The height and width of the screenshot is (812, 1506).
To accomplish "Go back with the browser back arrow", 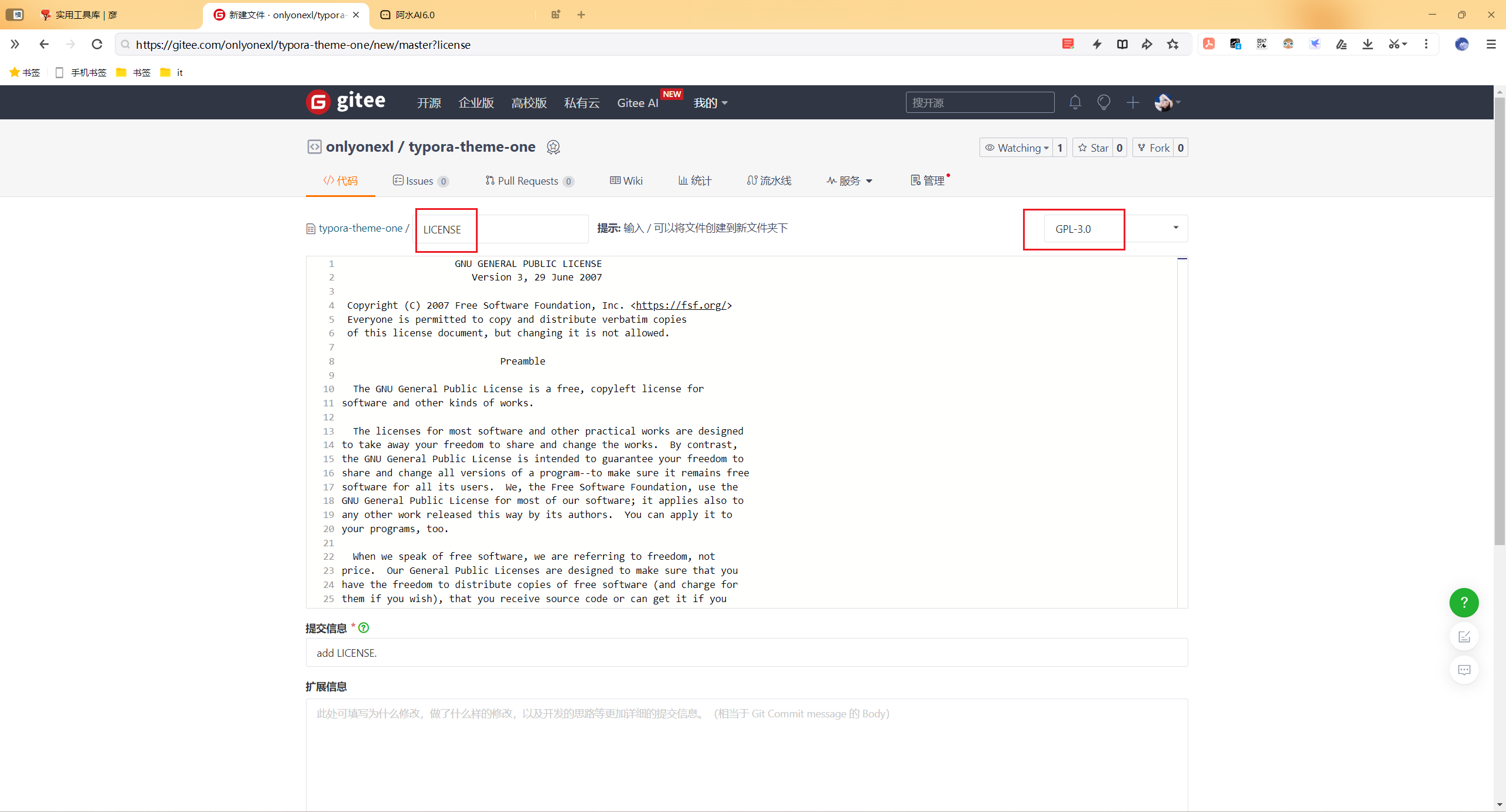I will pos(44,44).
